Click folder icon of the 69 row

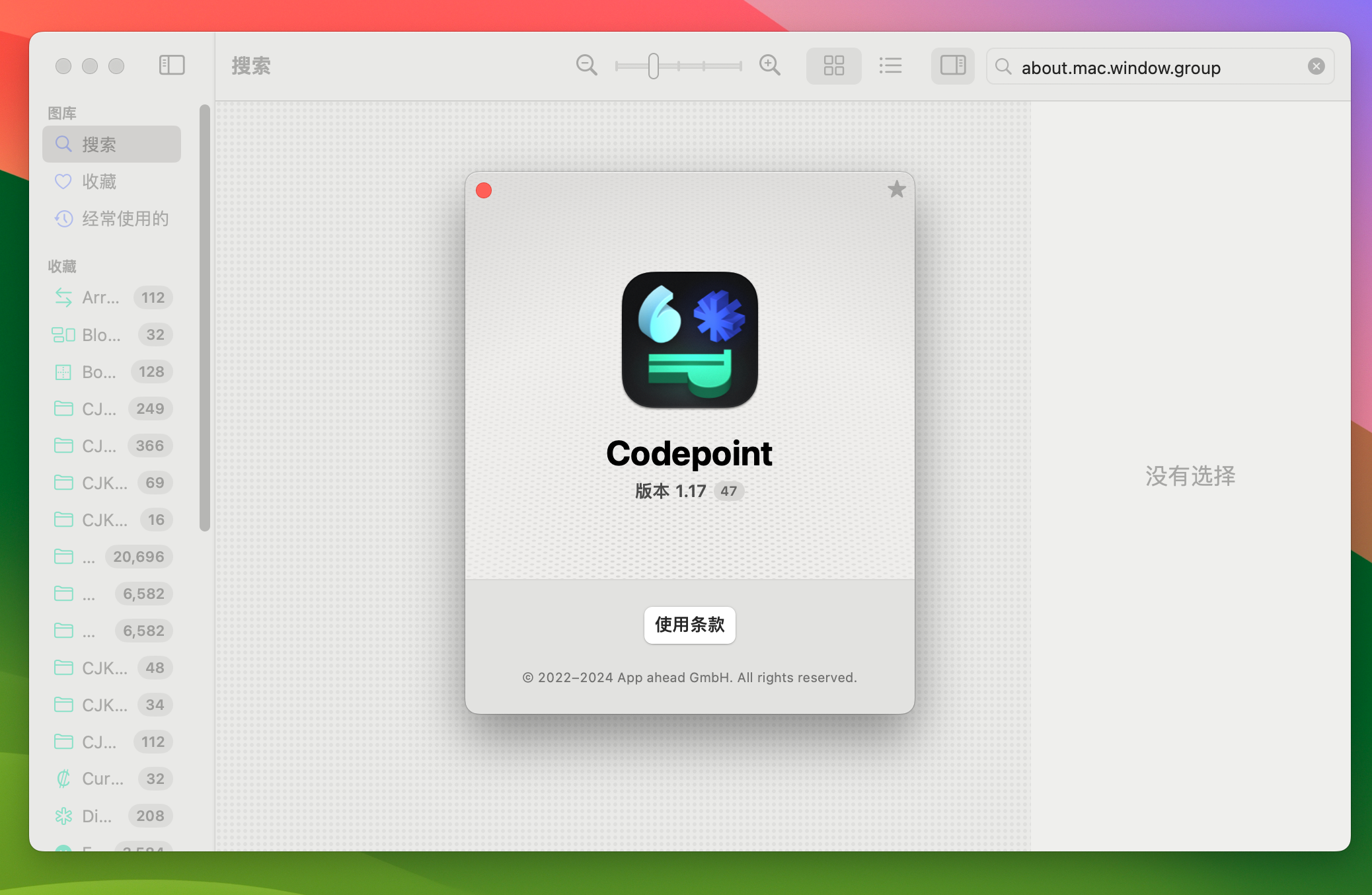[x=63, y=483]
